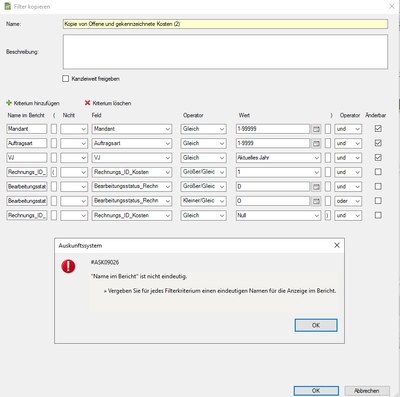Check Änderbar for Bearbeitungsstatus Größer/Gleich row
Screen dimensions: 400x397
378,186
